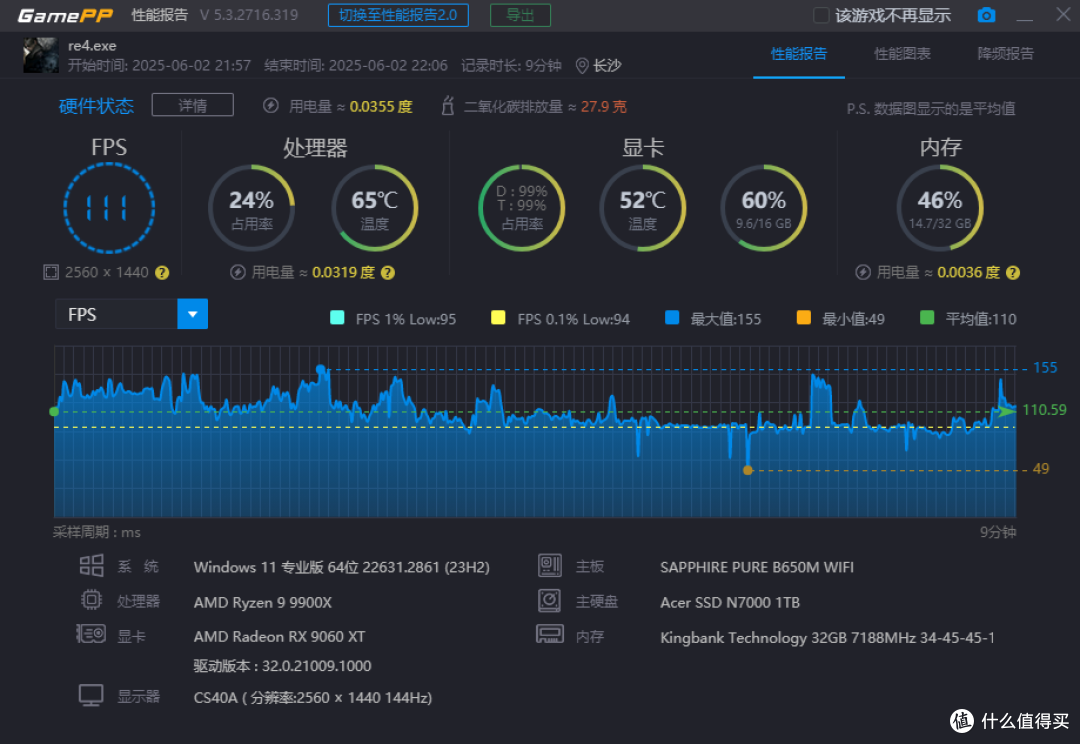Click the monitor display icon in hardware list
Viewport: 1080px width, 744px height.
click(91, 695)
